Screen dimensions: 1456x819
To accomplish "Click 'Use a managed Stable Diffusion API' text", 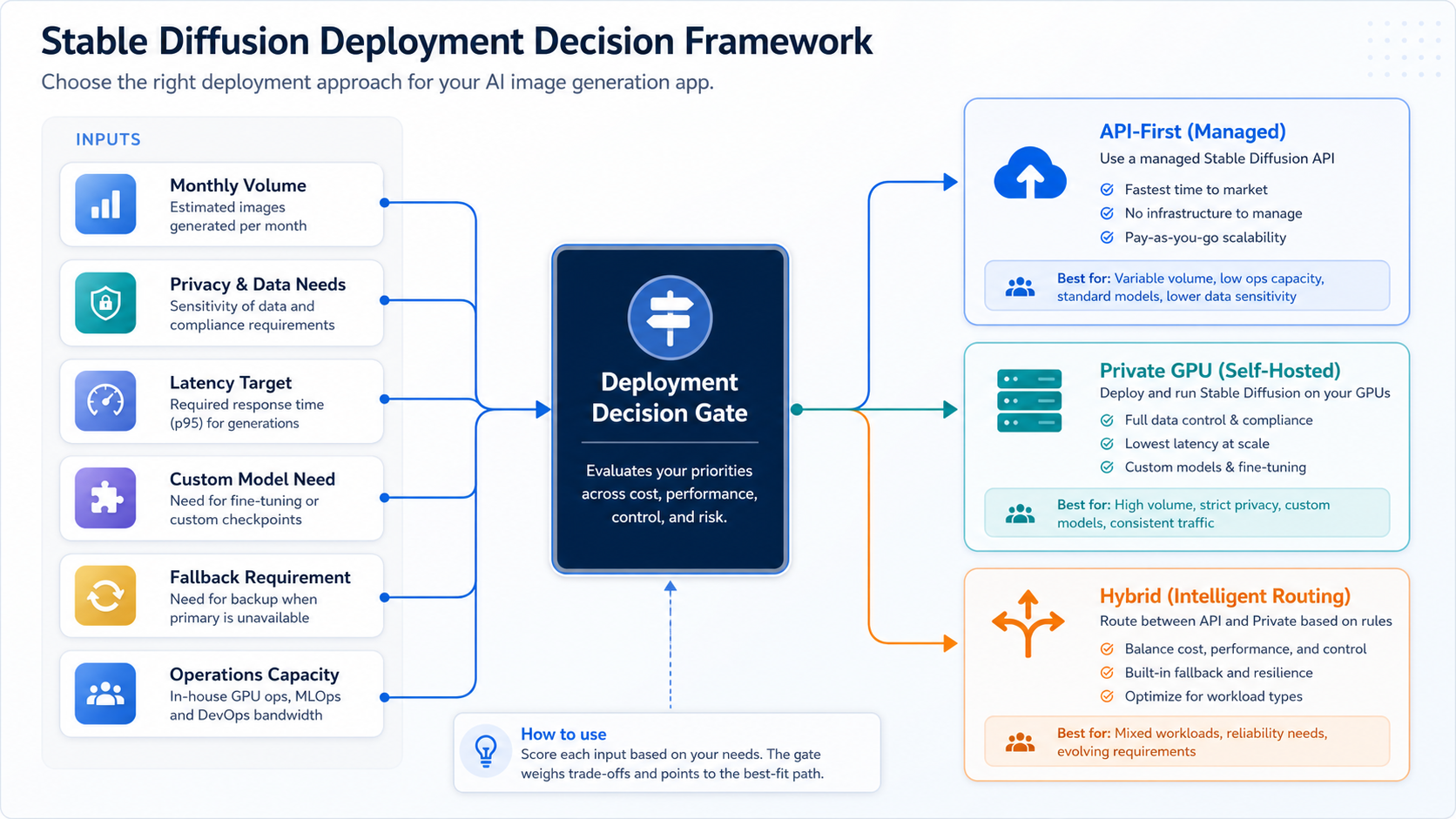I will click(x=1217, y=158).
